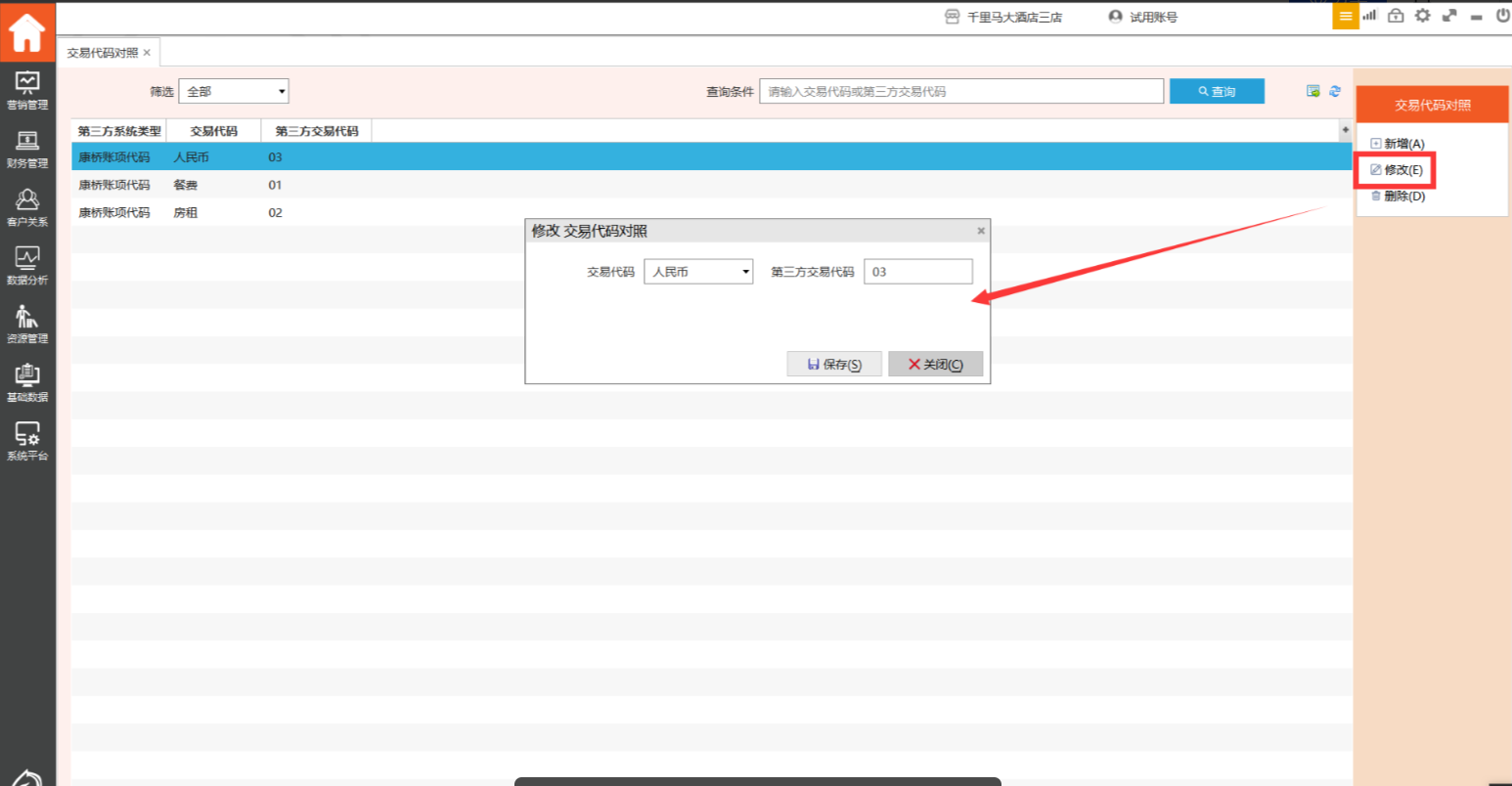Click the 第三方交易代码 field containing 03
This screenshot has width=1512, height=786.
click(x=917, y=272)
